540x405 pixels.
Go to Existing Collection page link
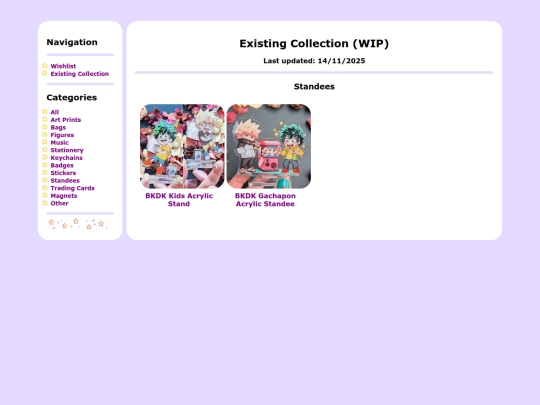(80, 74)
